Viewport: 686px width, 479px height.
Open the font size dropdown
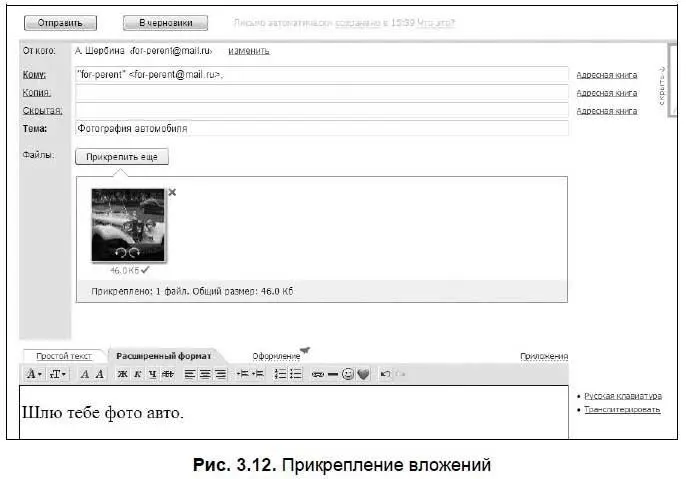pyautogui.click(x=59, y=374)
